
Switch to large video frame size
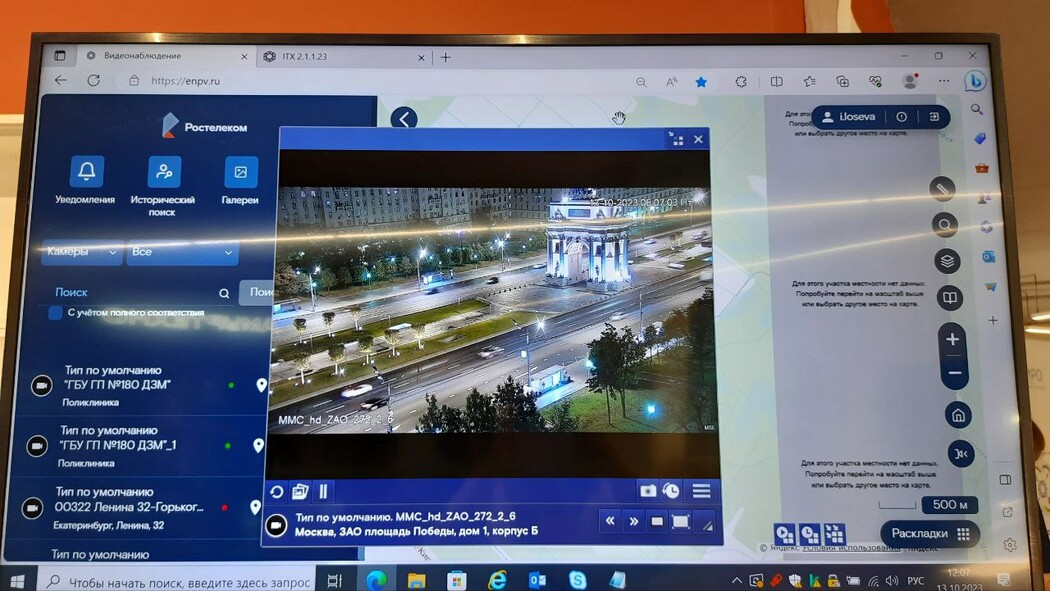tap(680, 521)
